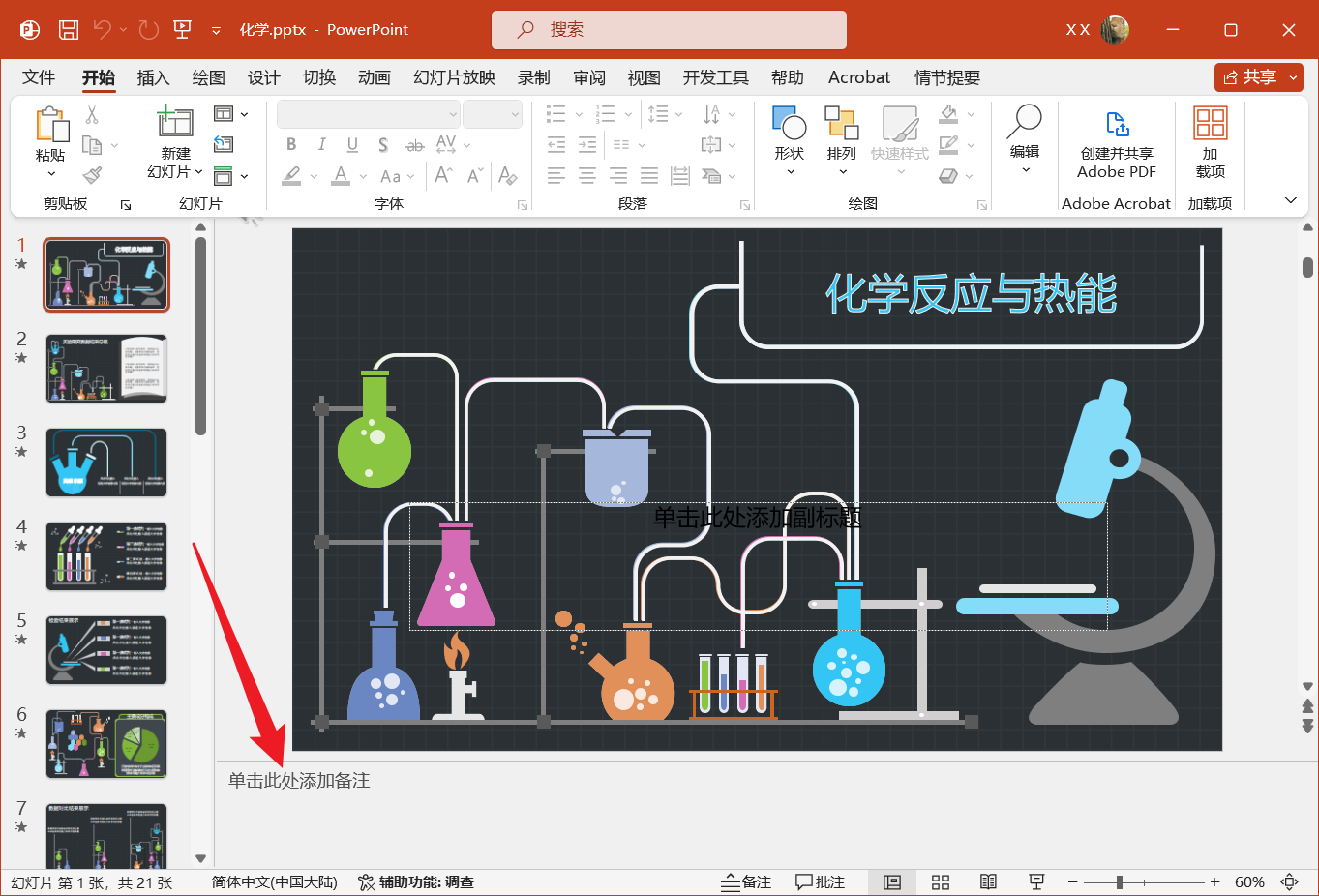Open the 幻灯片放映 ribbon tab

pos(452,77)
